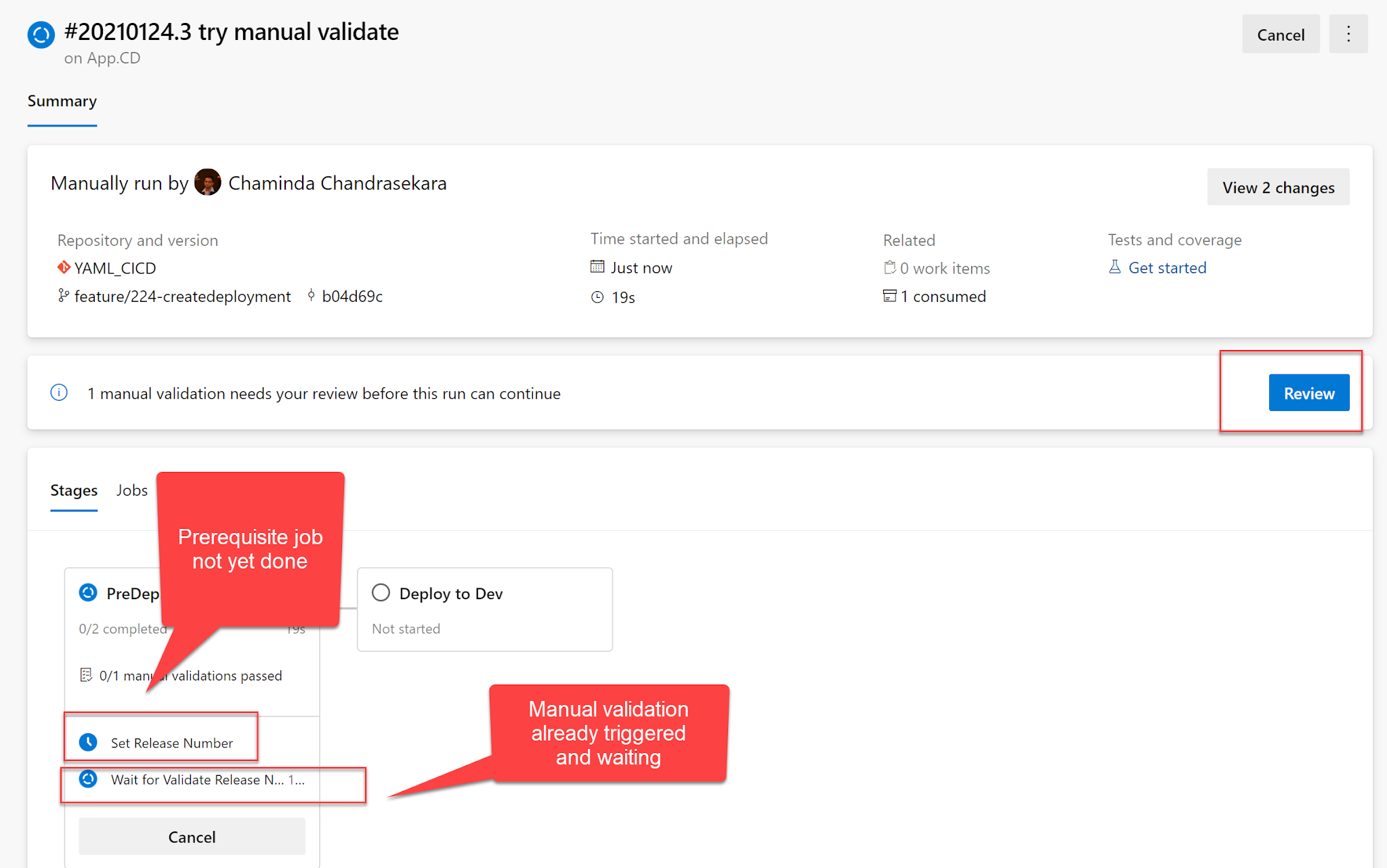Screen dimensions: 1387x868
Task: Select the Deploy to Dev stage circle
Action: click(381, 592)
